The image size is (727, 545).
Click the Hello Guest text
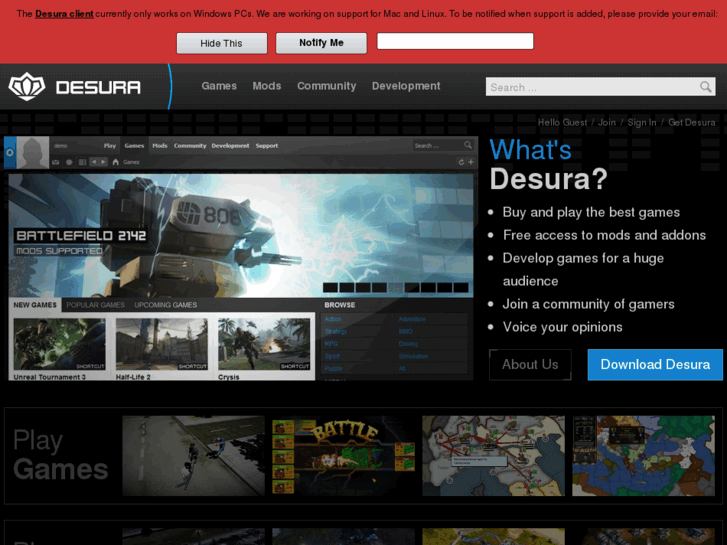(x=562, y=122)
